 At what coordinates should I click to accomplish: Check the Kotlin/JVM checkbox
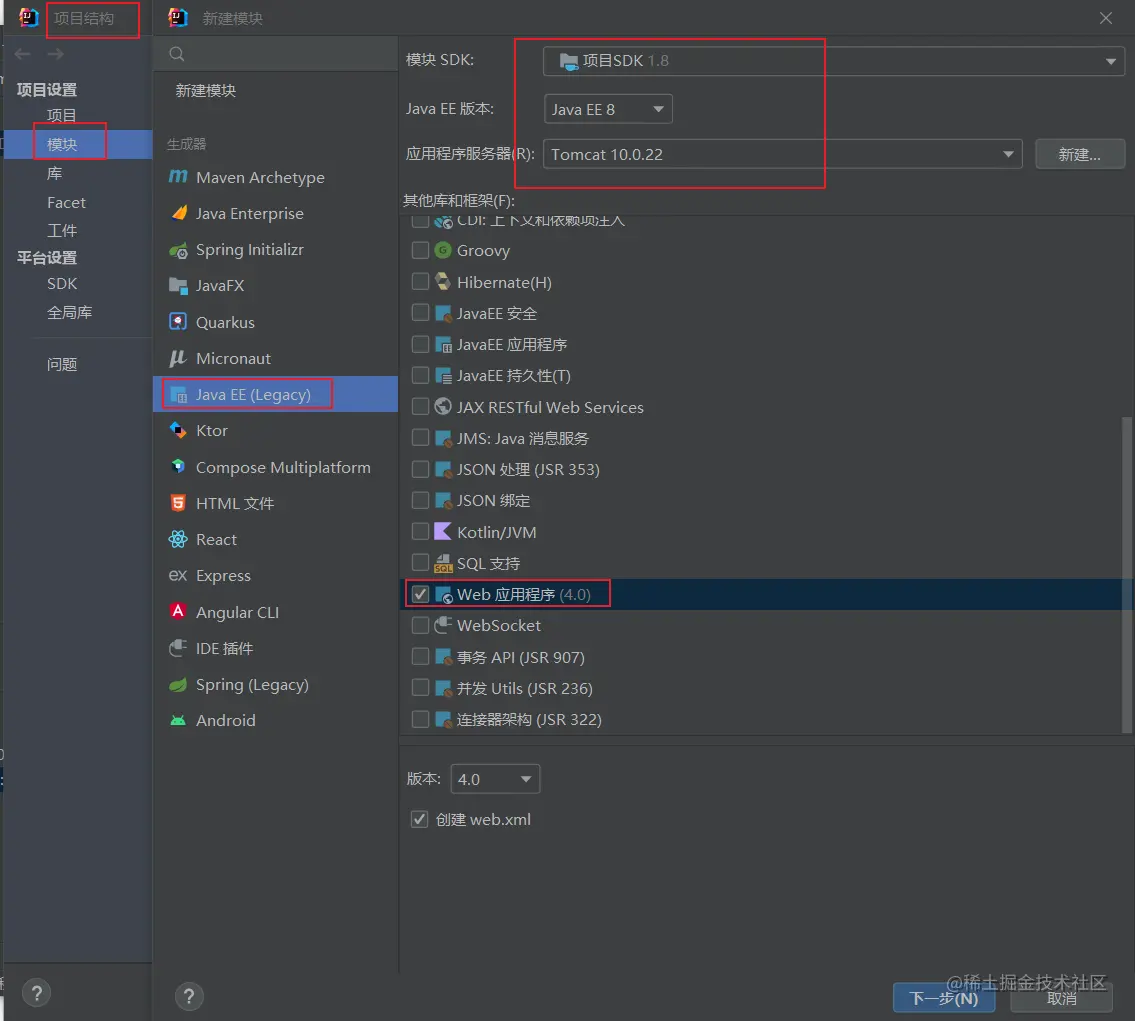click(x=420, y=532)
